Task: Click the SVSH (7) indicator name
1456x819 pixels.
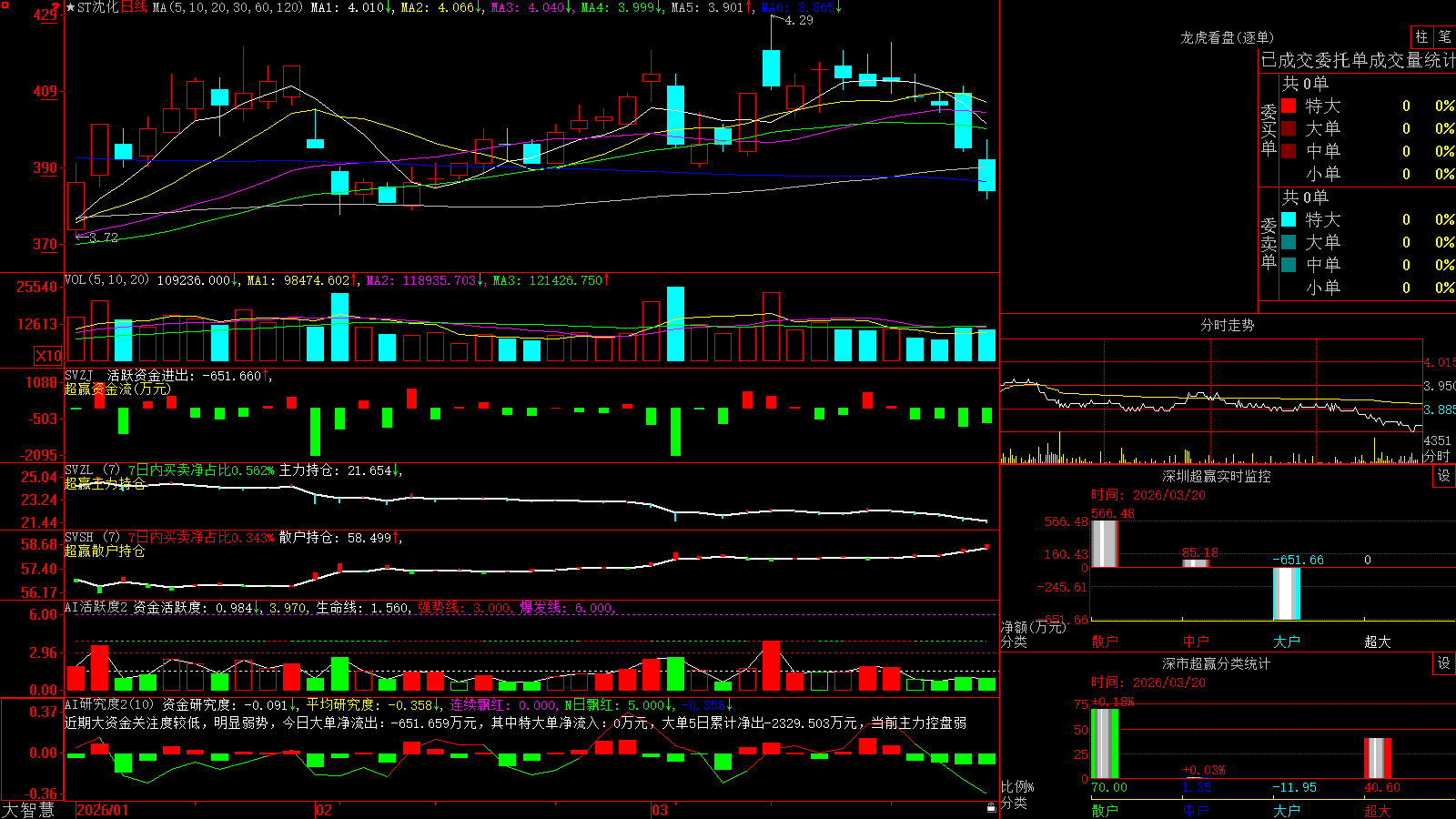Action: [92, 537]
